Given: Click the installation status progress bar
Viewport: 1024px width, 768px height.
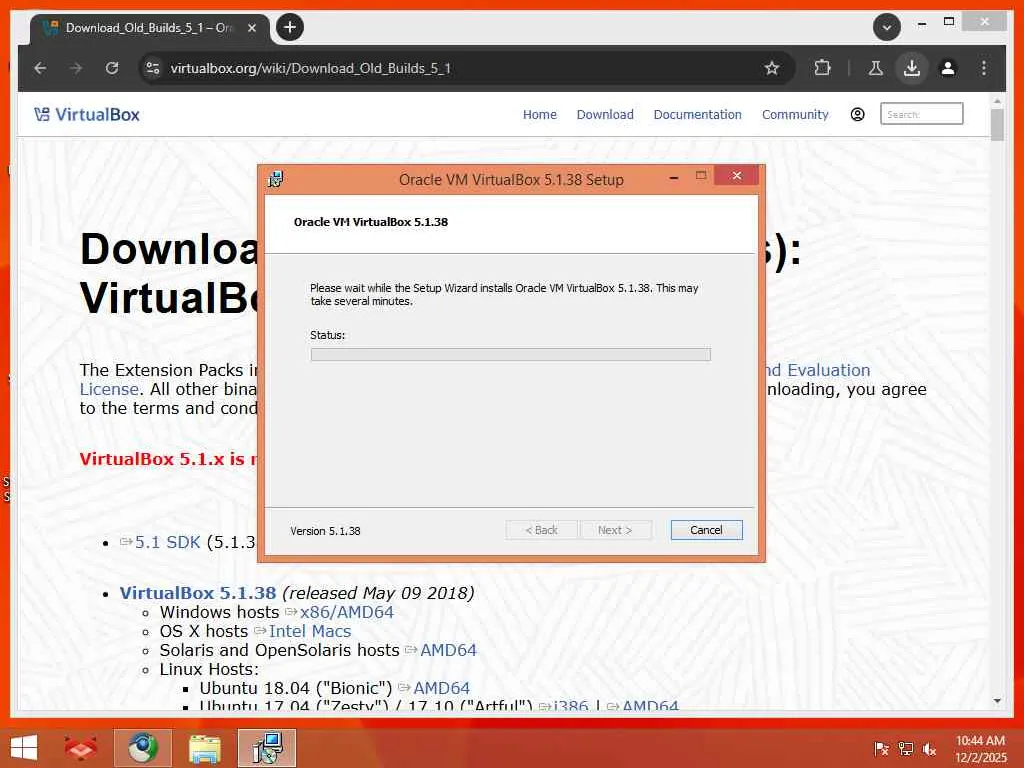Looking at the screenshot, I should pyautogui.click(x=511, y=355).
